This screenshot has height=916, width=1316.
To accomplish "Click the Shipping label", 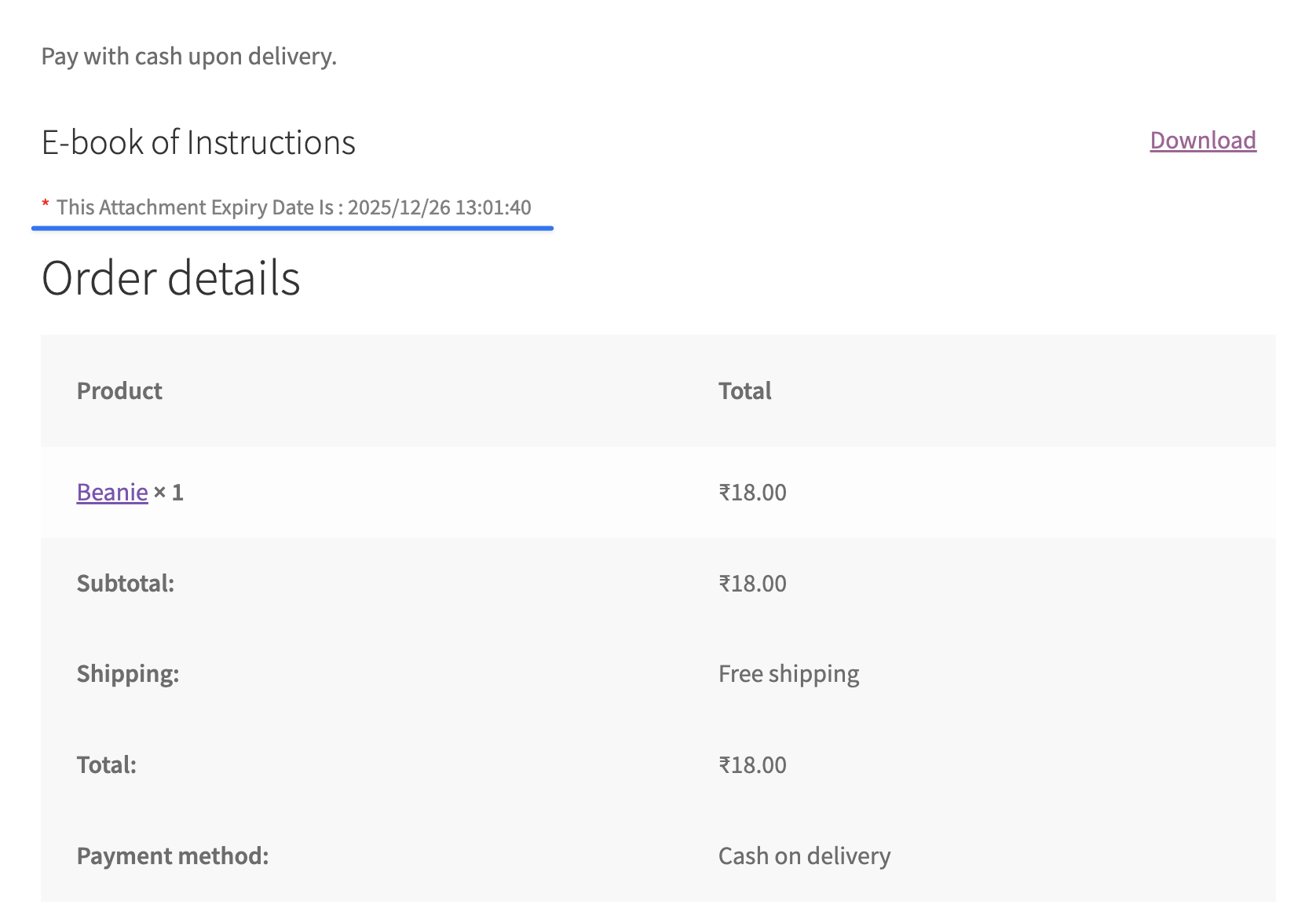I will pyautogui.click(x=128, y=674).
